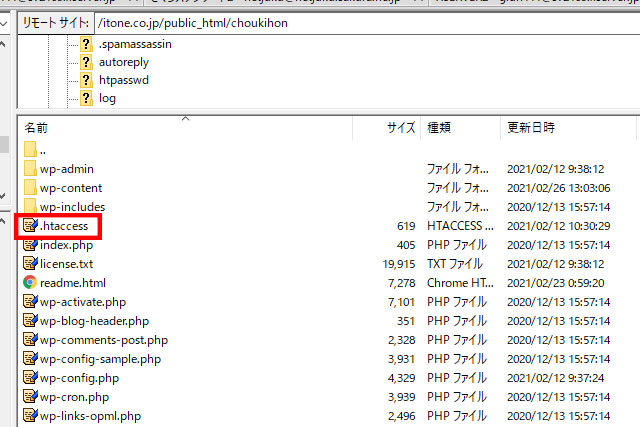Sort by the サイズ column header
The width and height of the screenshot is (640, 427).
pyautogui.click(x=387, y=128)
